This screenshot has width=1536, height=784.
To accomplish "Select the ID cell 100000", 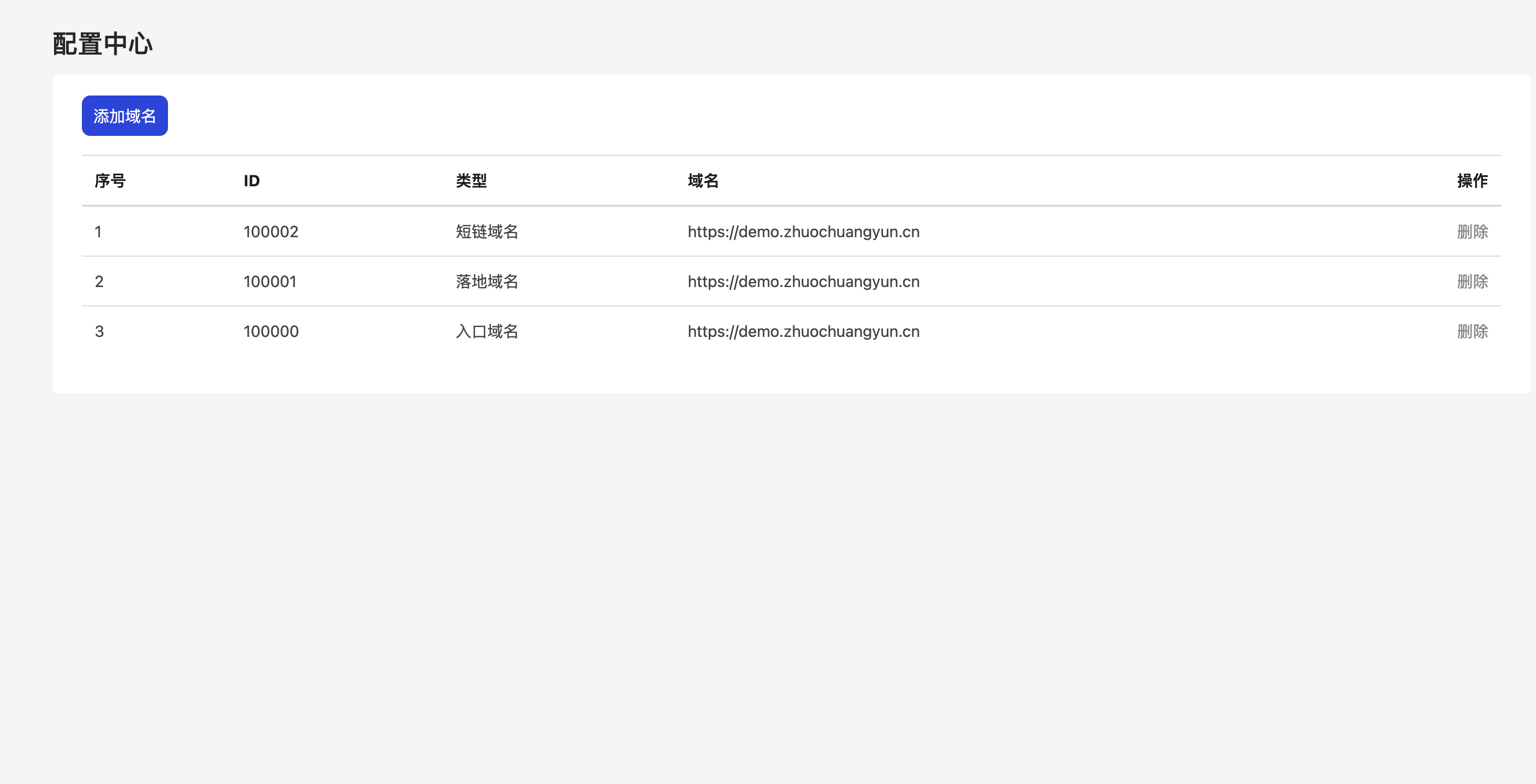I will (x=271, y=332).
